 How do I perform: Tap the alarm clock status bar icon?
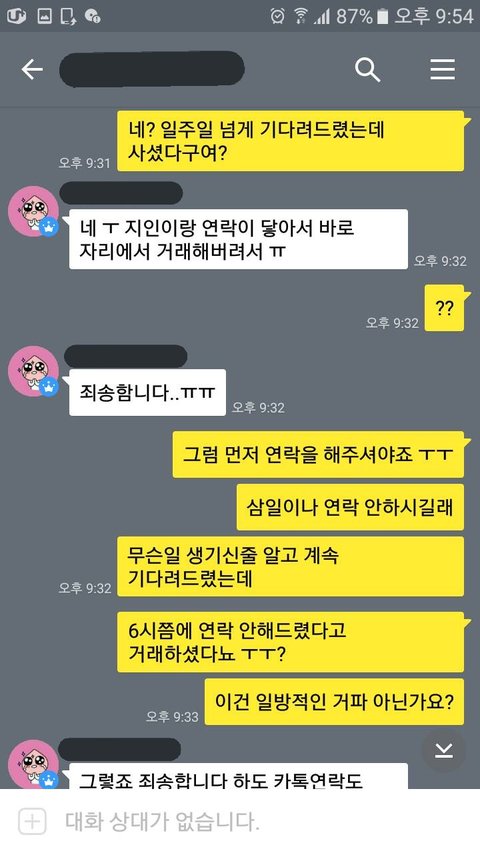pyautogui.click(x=278, y=16)
